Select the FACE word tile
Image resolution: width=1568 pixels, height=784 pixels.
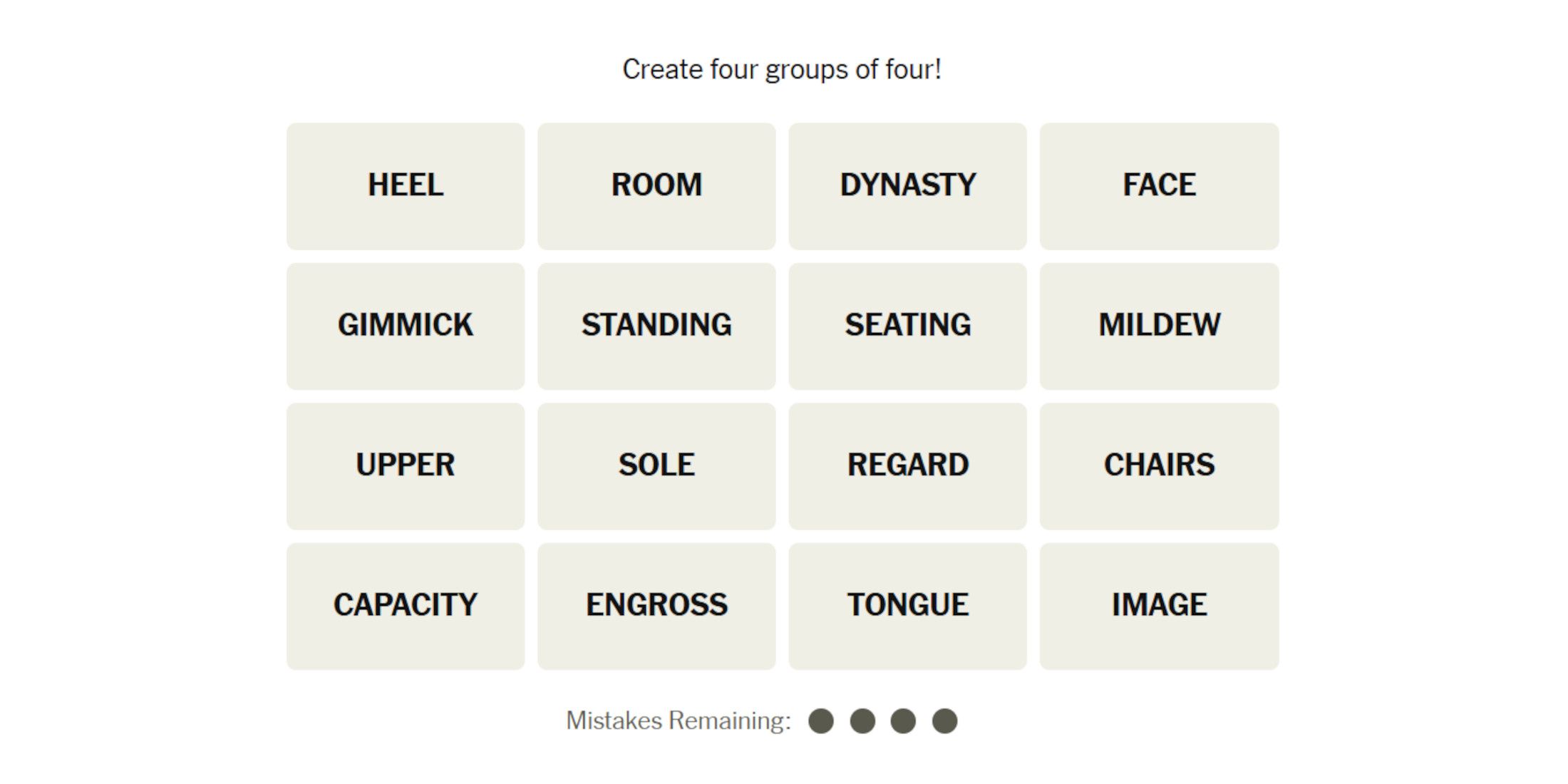[1159, 185]
